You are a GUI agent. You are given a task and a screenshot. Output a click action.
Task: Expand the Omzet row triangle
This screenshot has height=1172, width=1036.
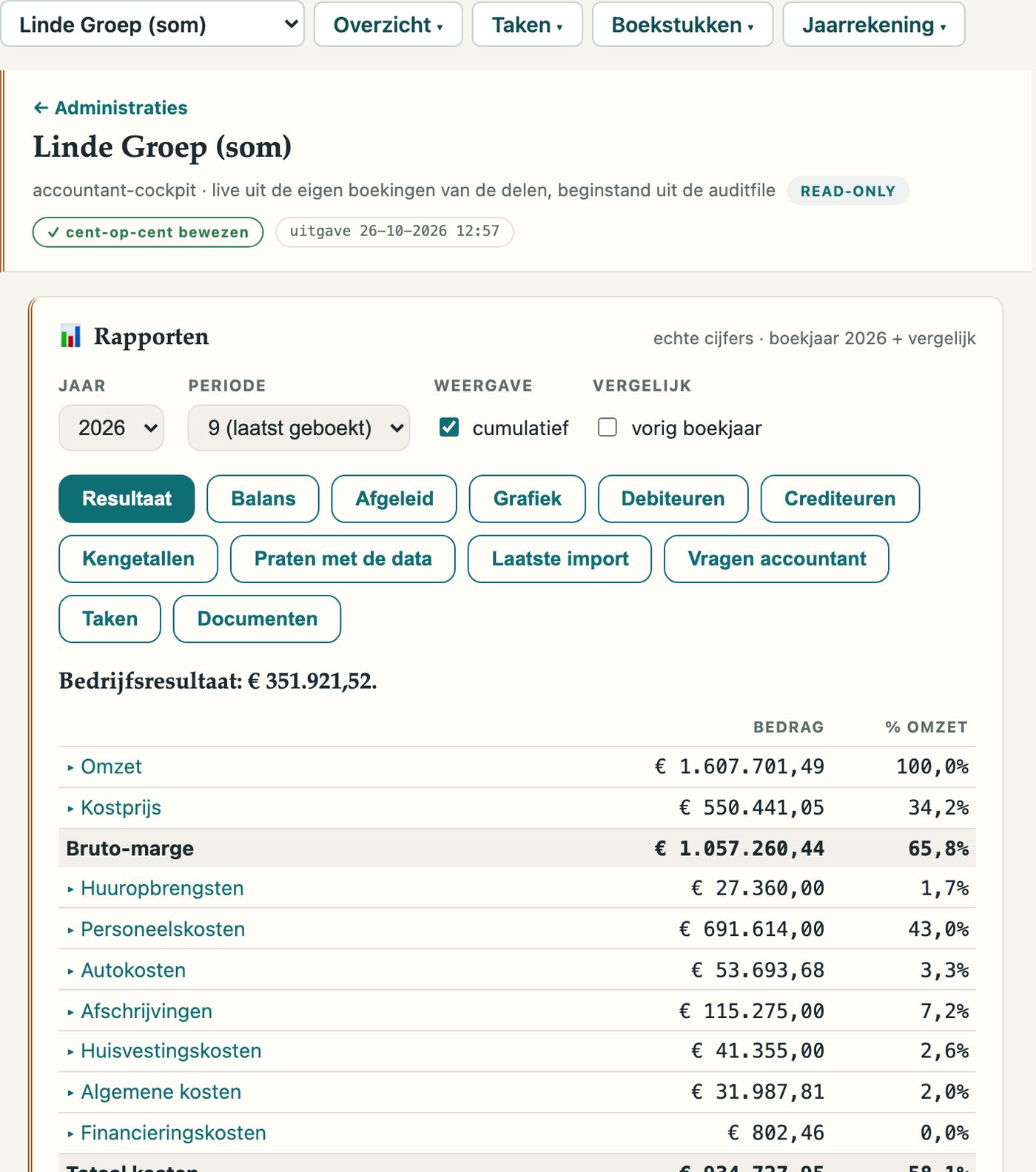pyautogui.click(x=70, y=767)
